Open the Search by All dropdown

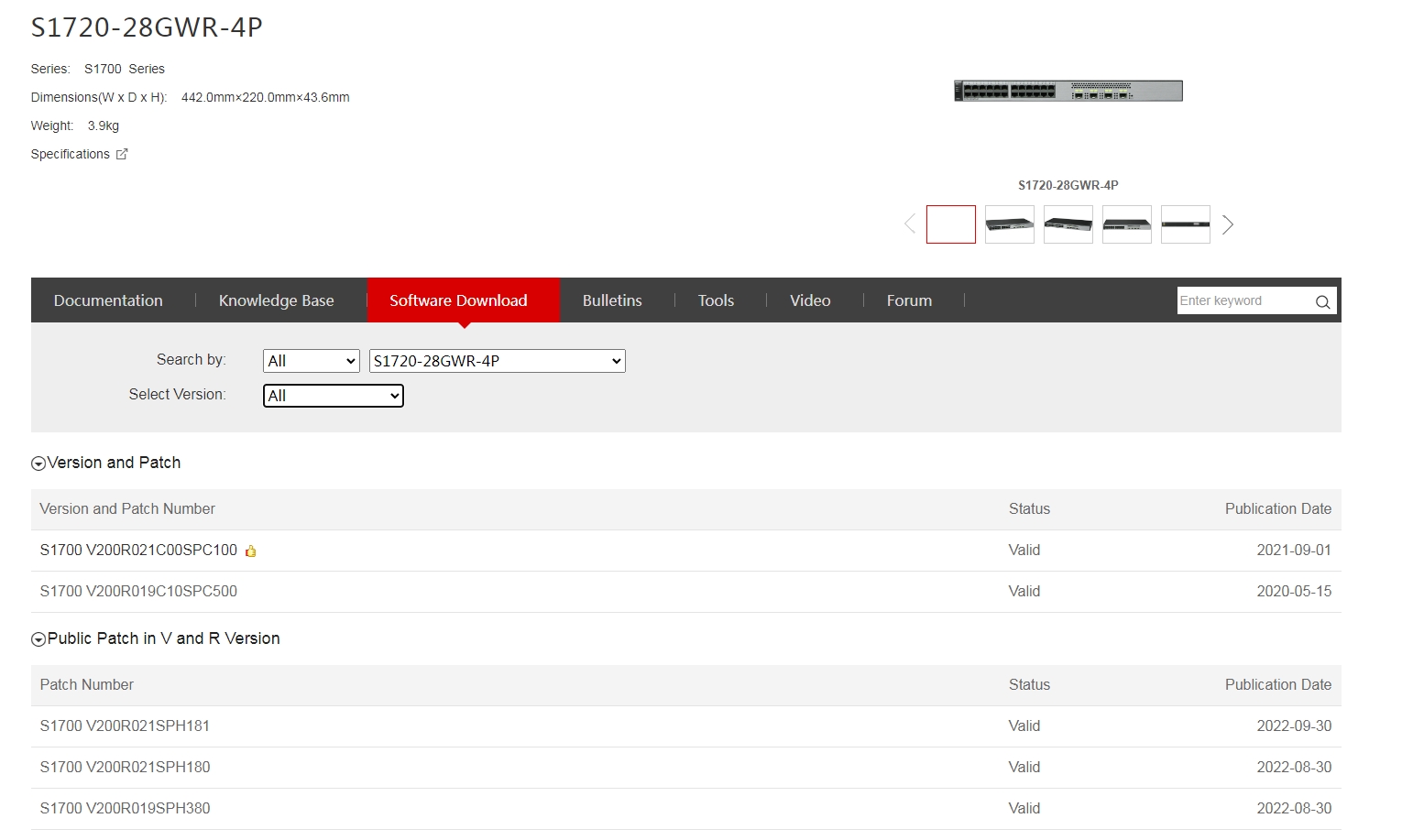[312, 361]
